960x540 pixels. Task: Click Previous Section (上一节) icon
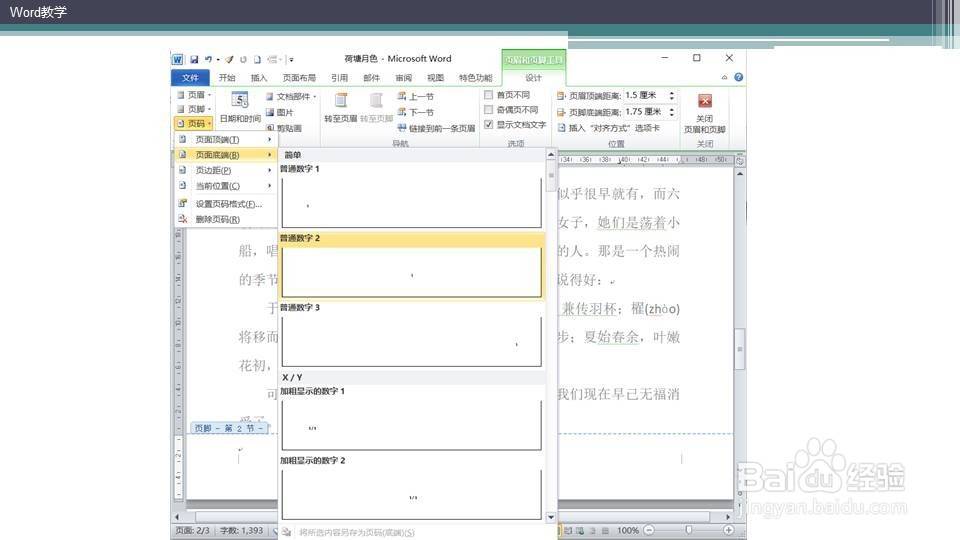tap(402, 96)
